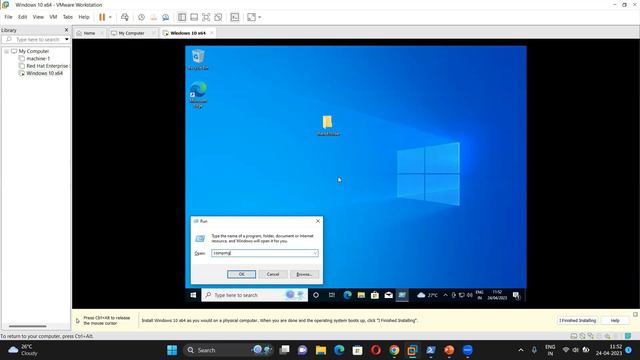Click Help button in the yellow install bar
The image size is (640, 360).
point(615,321)
